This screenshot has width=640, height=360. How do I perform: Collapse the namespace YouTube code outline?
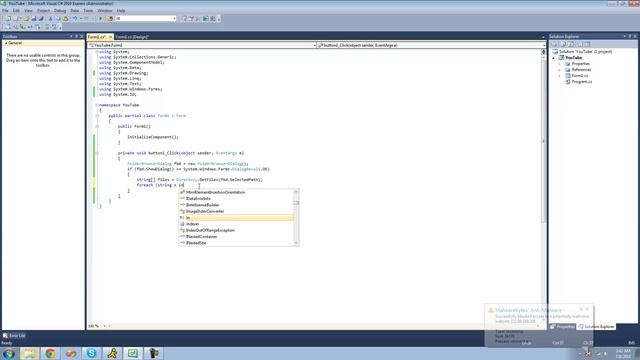(x=97, y=105)
